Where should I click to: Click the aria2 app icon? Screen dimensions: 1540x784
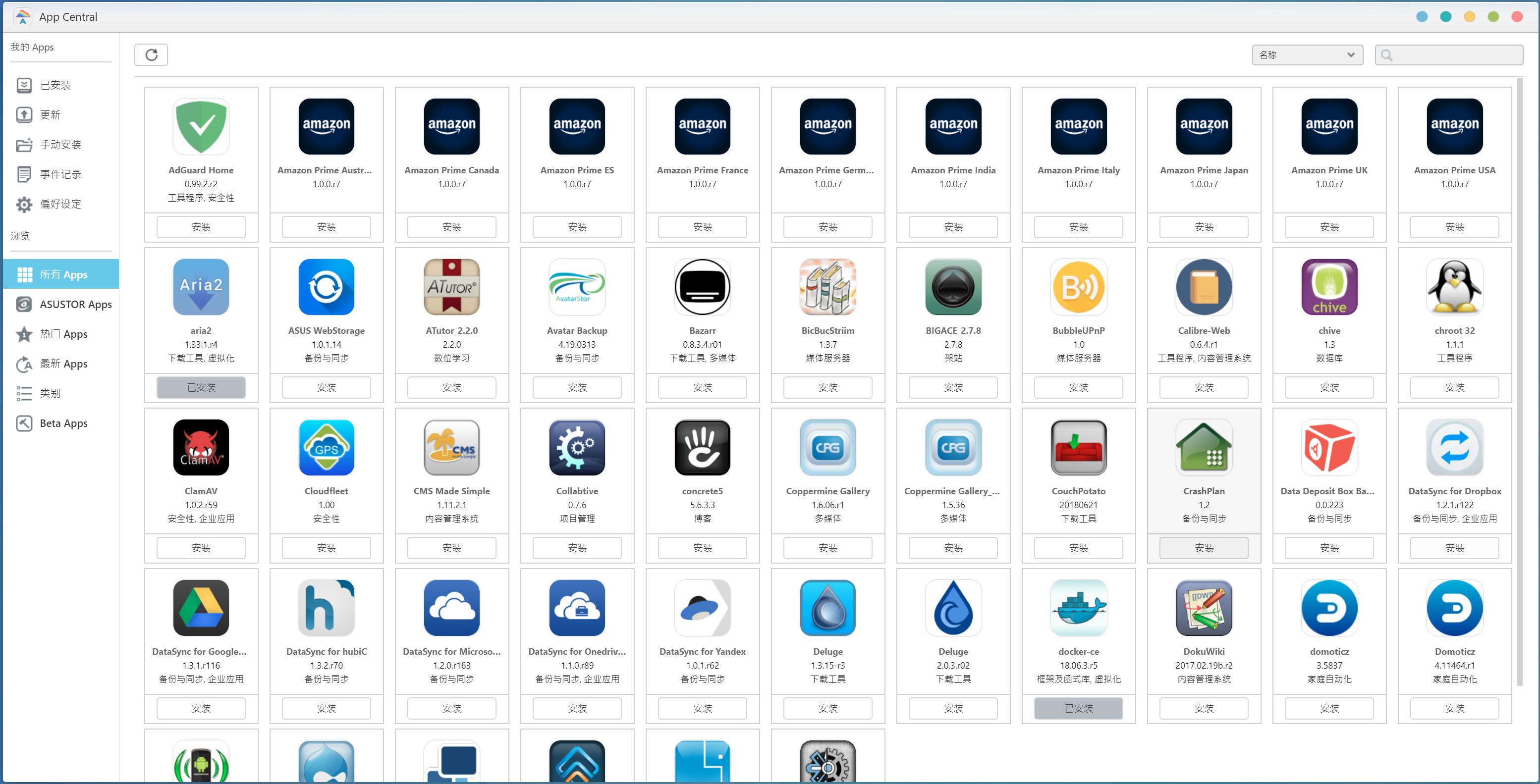coord(201,287)
